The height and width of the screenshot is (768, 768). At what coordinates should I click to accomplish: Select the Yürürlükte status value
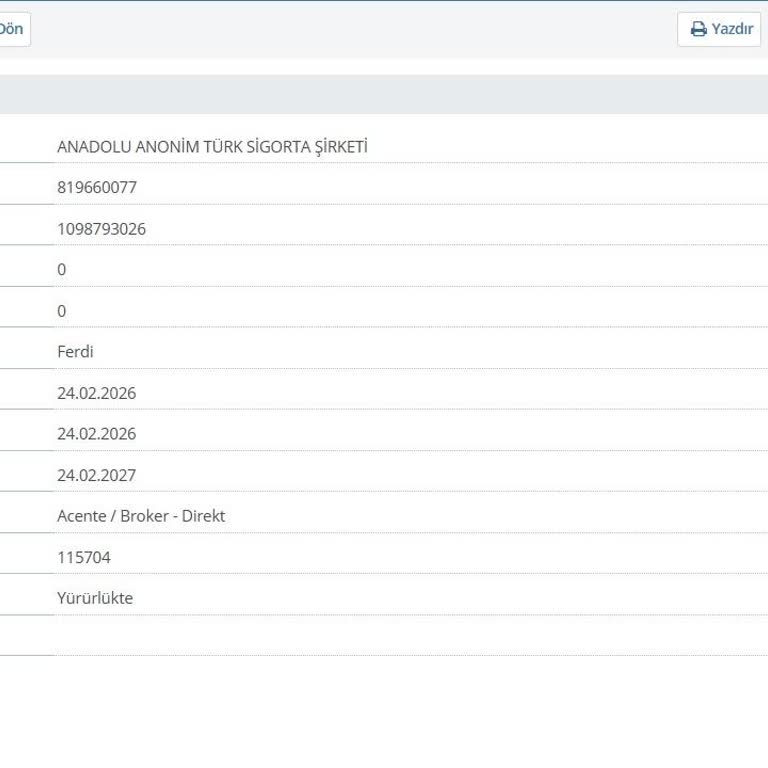(95, 598)
